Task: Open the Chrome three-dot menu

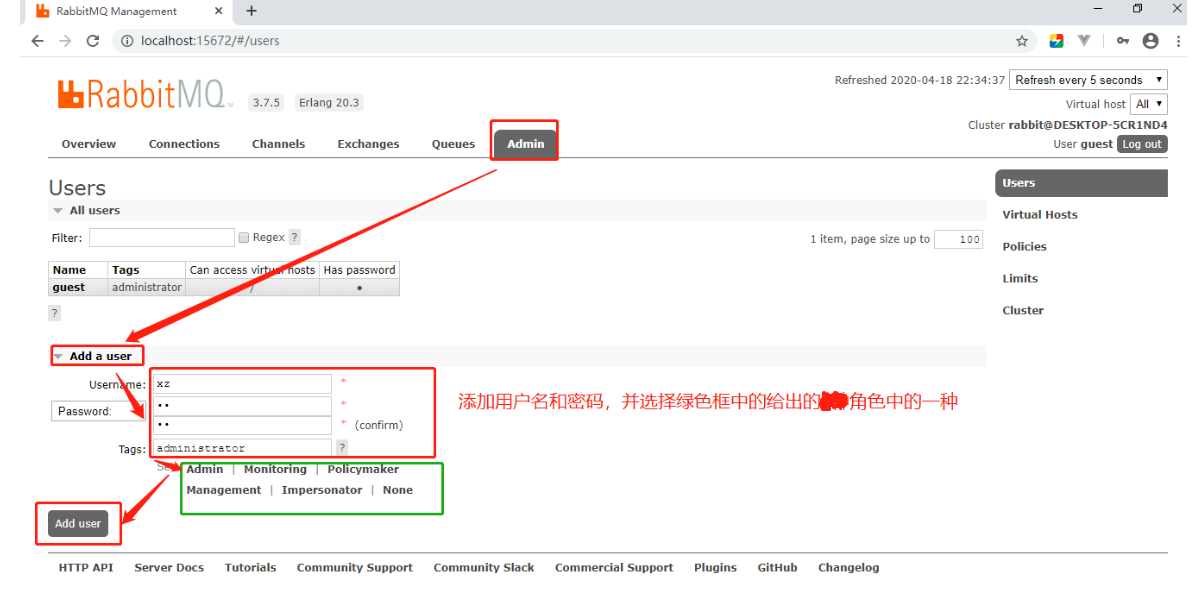Action: pyautogui.click(x=1178, y=41)
